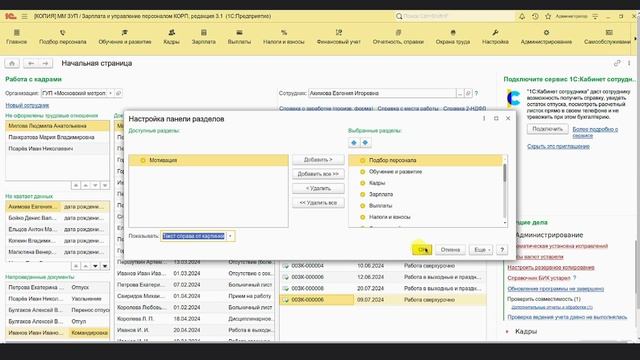Image resolution: width=640 pixels, height=360 pixels.
Task: Open Финансовый учет section
Action: [339, 37]
